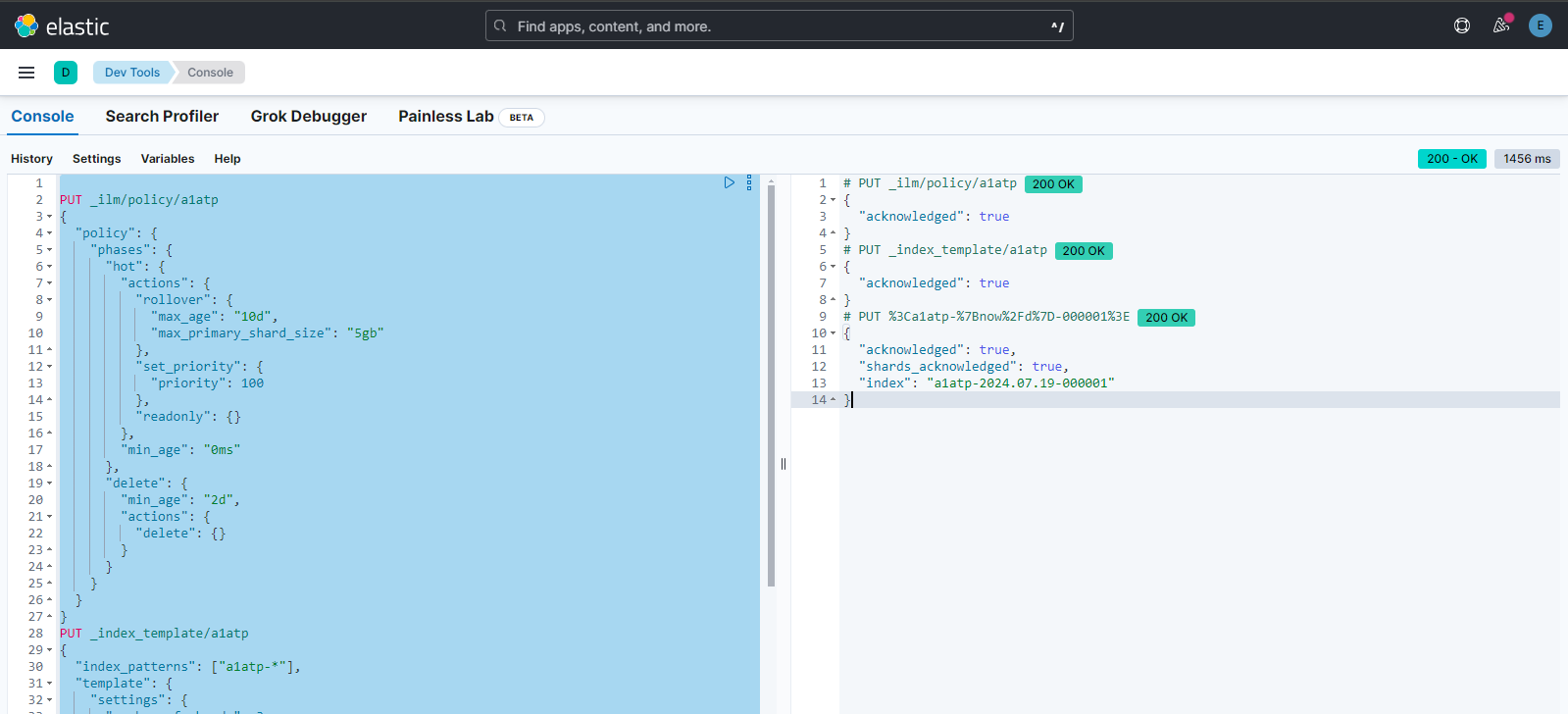The image size is (1568, 714).
Task: Switch to the Search Profiler tab
Action: [x=162, y=116]
